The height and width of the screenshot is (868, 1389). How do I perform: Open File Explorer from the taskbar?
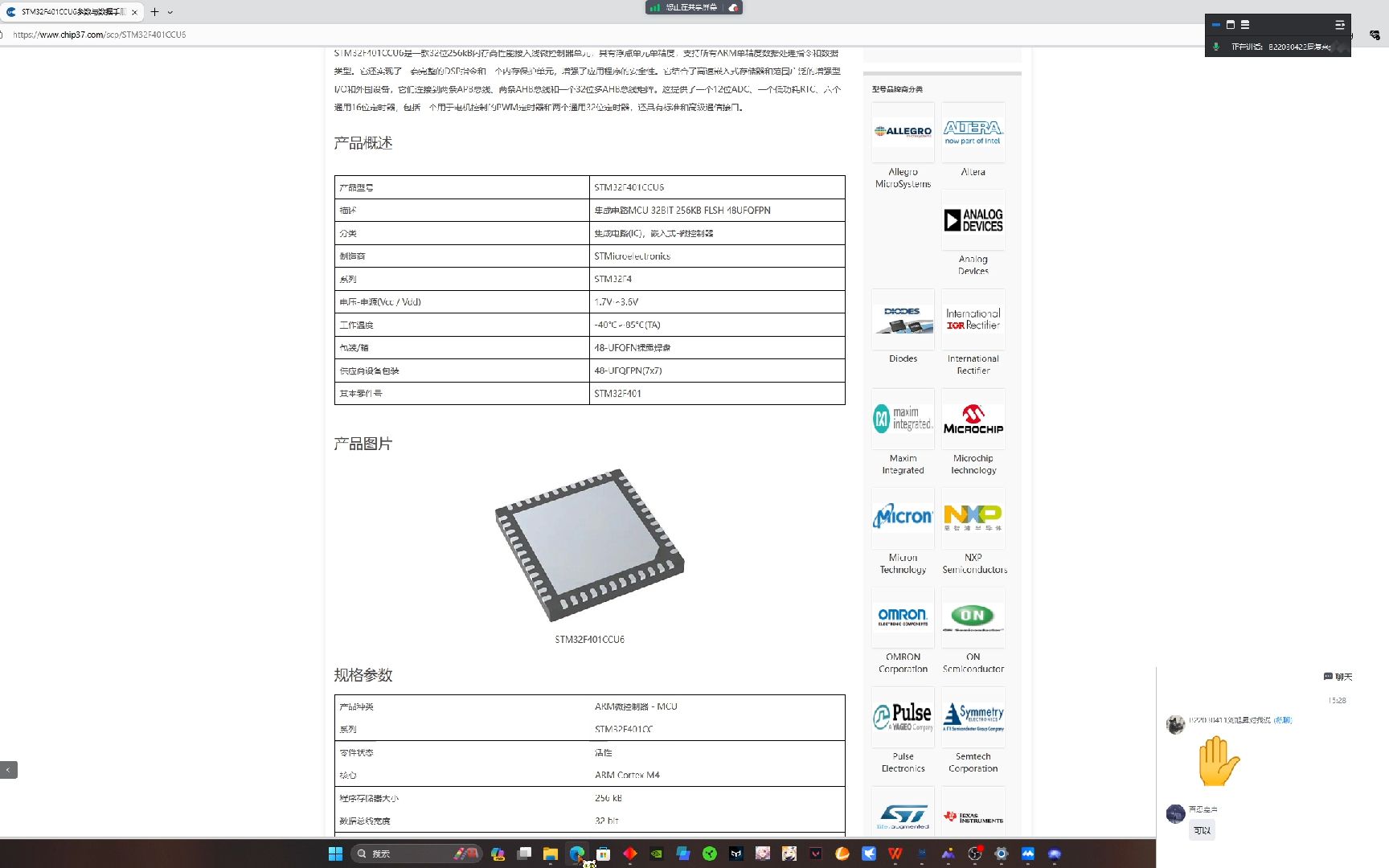pos(551,854)
